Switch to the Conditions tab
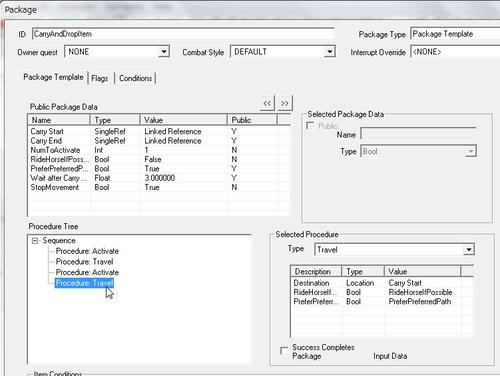The width and height of the screenshot is (500, 376). tap(135, 78)
